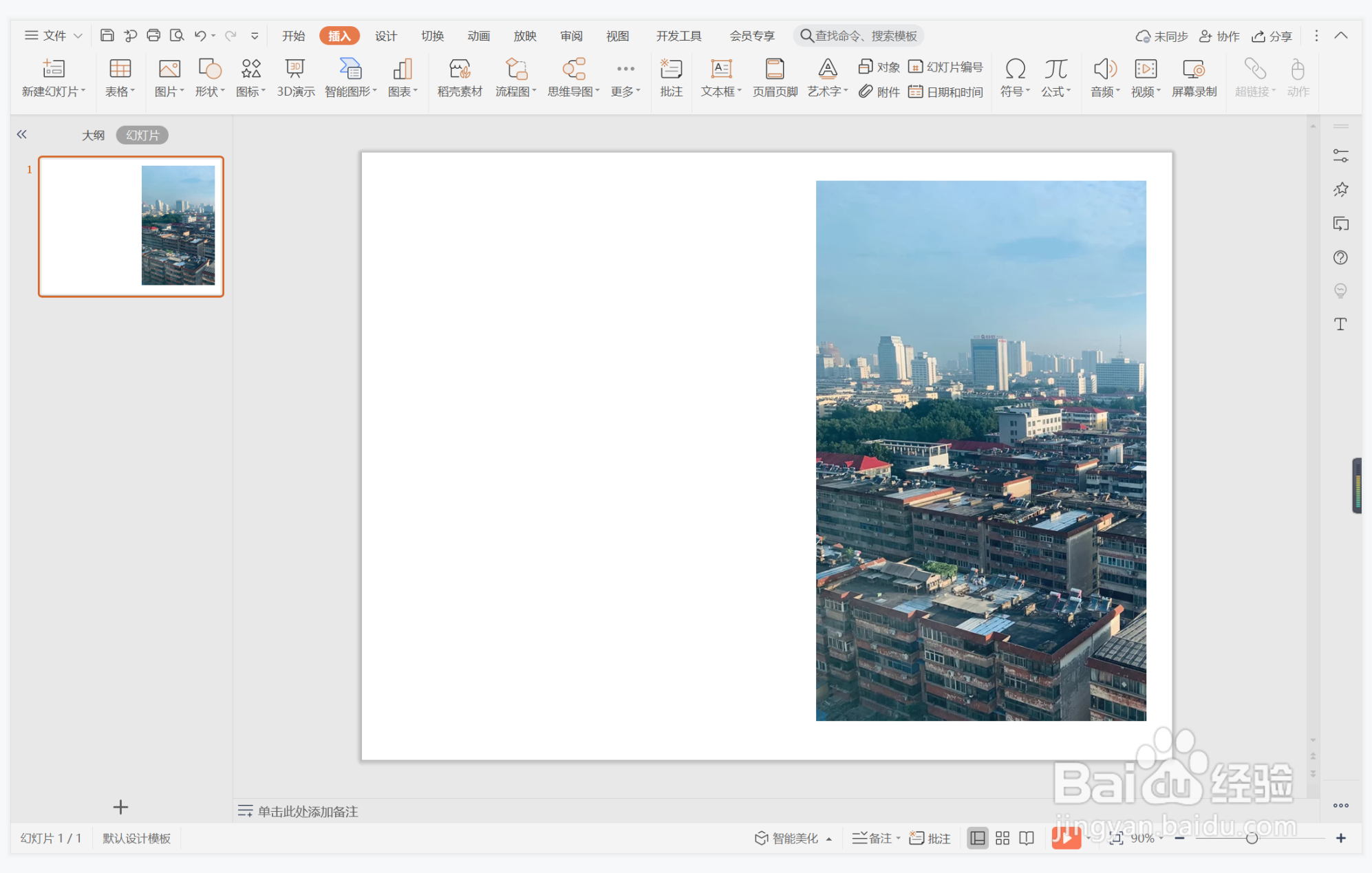Switch to reading view mode
The width and height of the screenshot is (1372, 873).
coord(1026,838)
